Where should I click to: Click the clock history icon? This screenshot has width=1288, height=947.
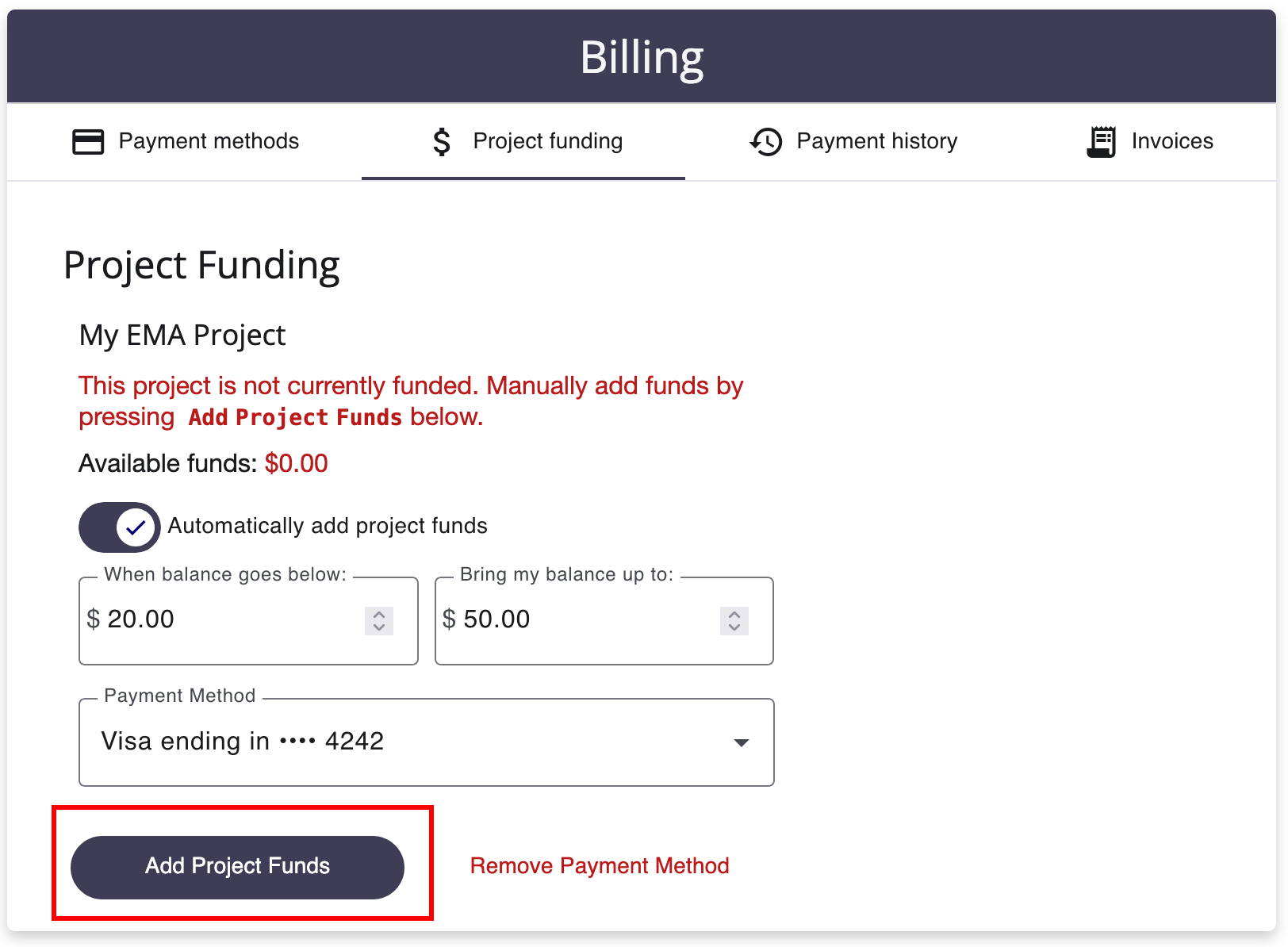(765, 142)
